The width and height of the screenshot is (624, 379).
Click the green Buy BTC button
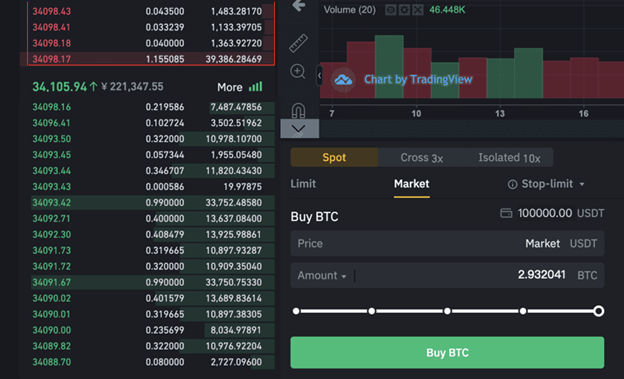pos(447,353)
